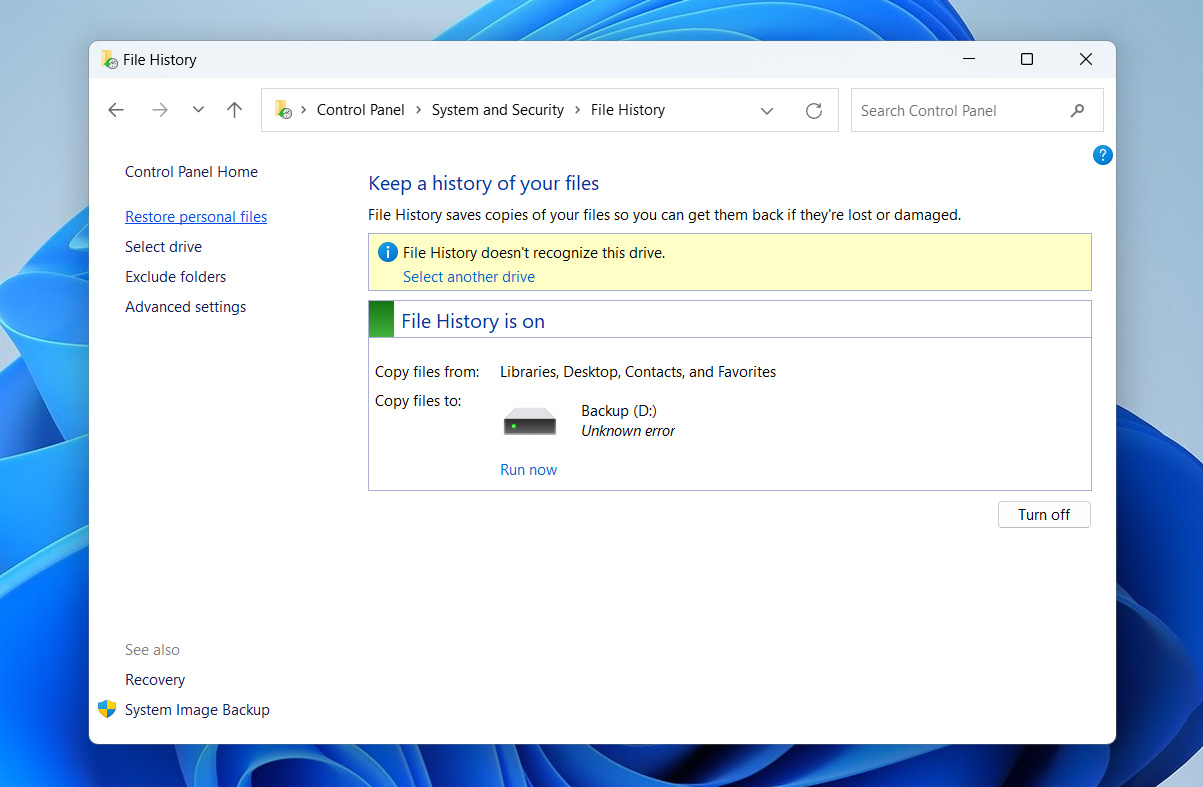This screenshot has width=1203, height=787.
Task: Click the 'Keep a history of your files' heading
Action: 484,183
